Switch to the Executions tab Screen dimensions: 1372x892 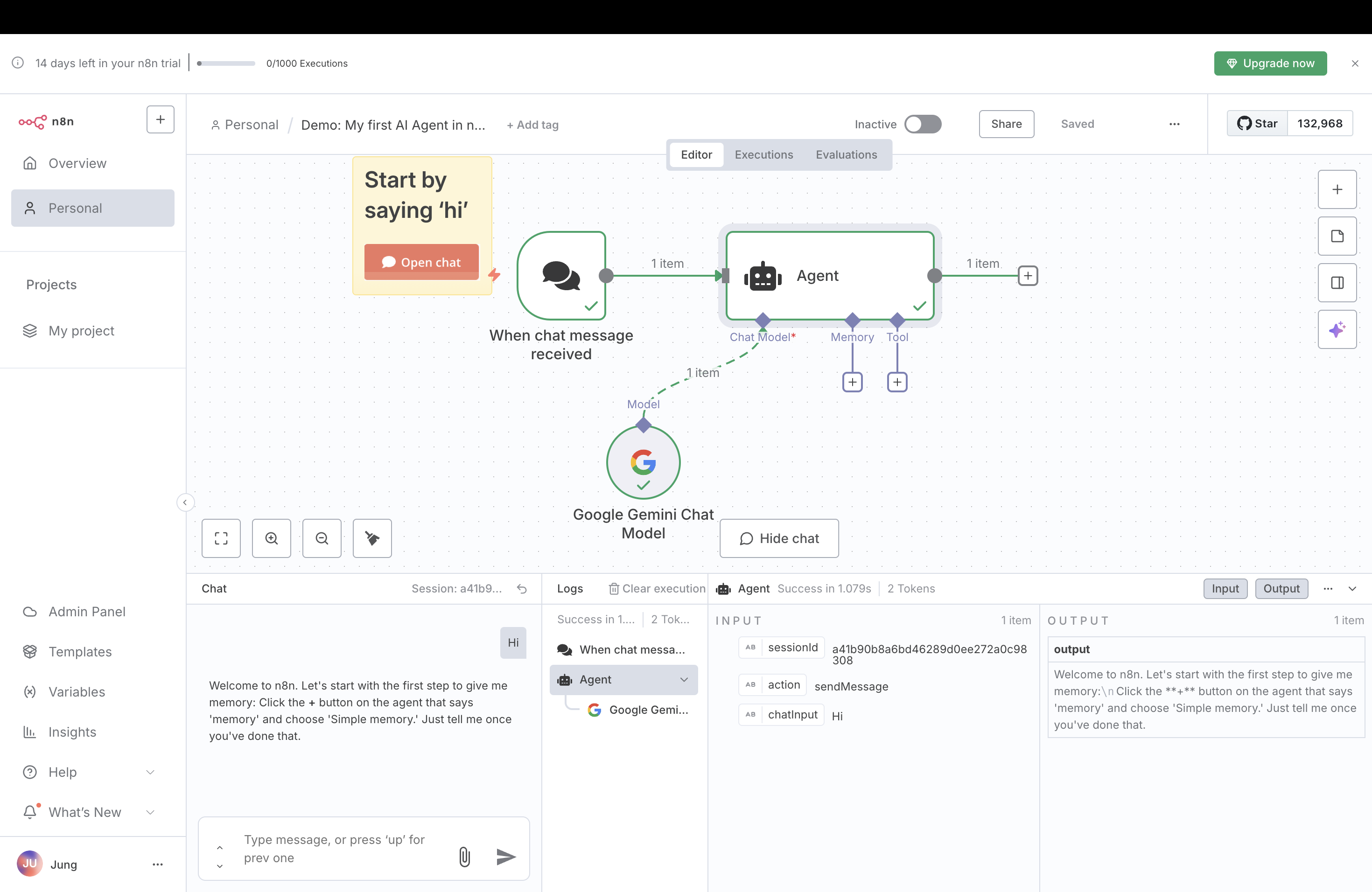click(764, 154)
